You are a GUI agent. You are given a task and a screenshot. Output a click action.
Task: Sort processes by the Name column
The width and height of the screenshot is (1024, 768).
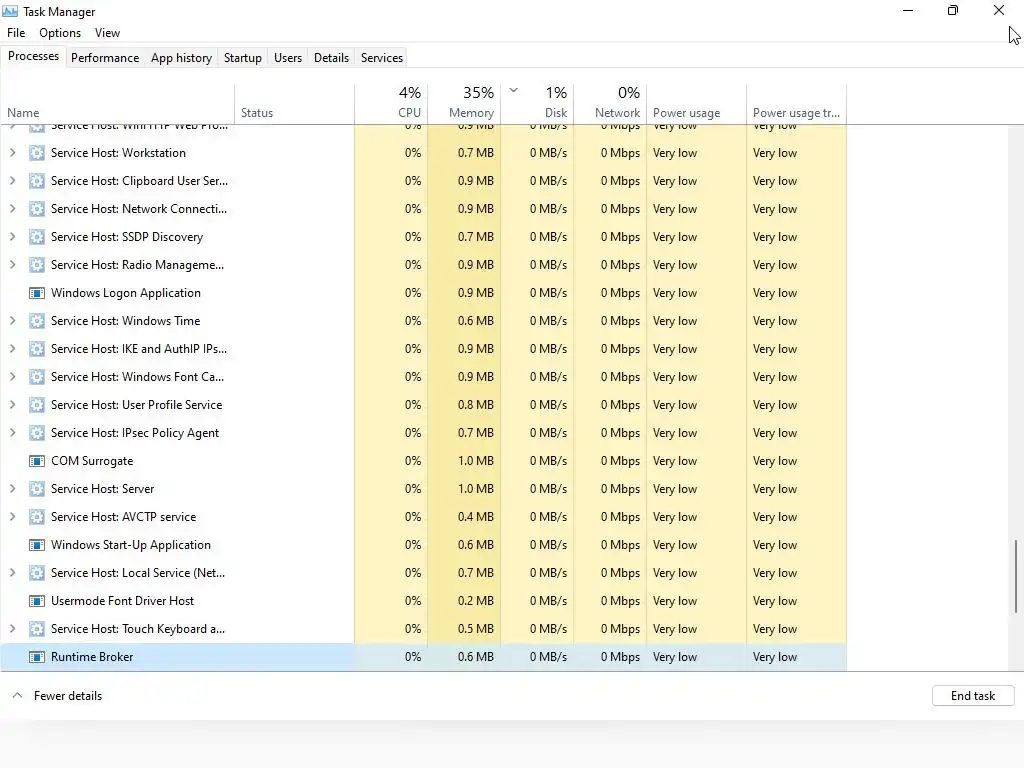[x=118, y=104]
